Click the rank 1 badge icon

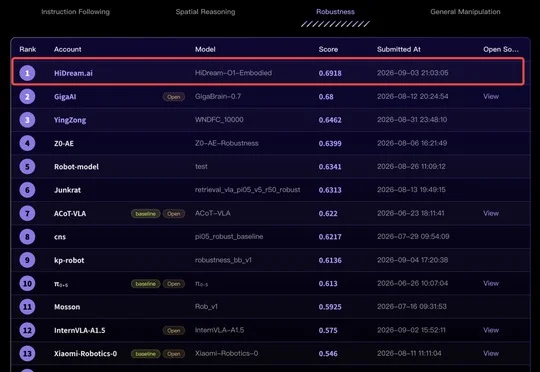27,73
